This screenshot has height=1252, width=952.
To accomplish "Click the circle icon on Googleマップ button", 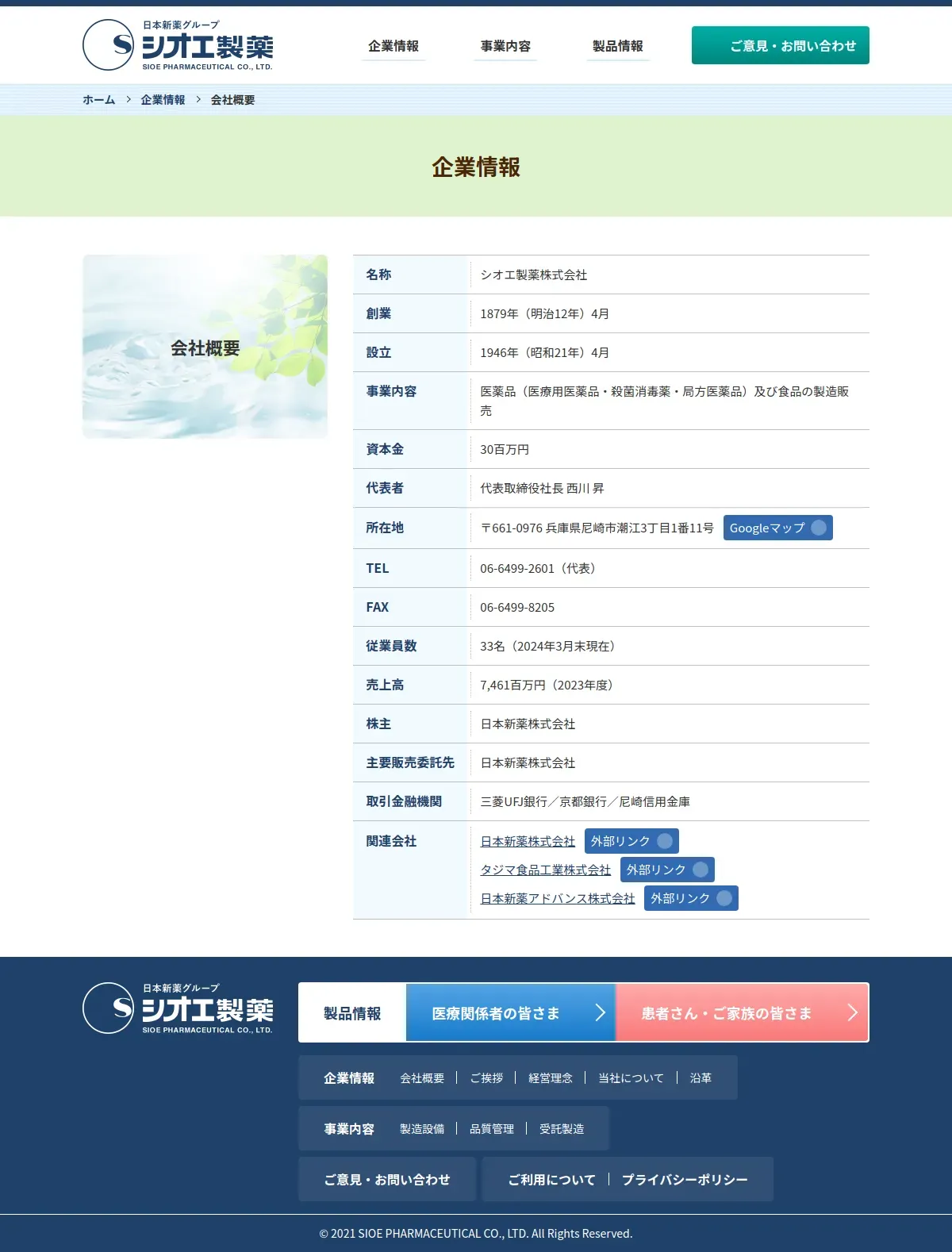I will click(819, 528).
